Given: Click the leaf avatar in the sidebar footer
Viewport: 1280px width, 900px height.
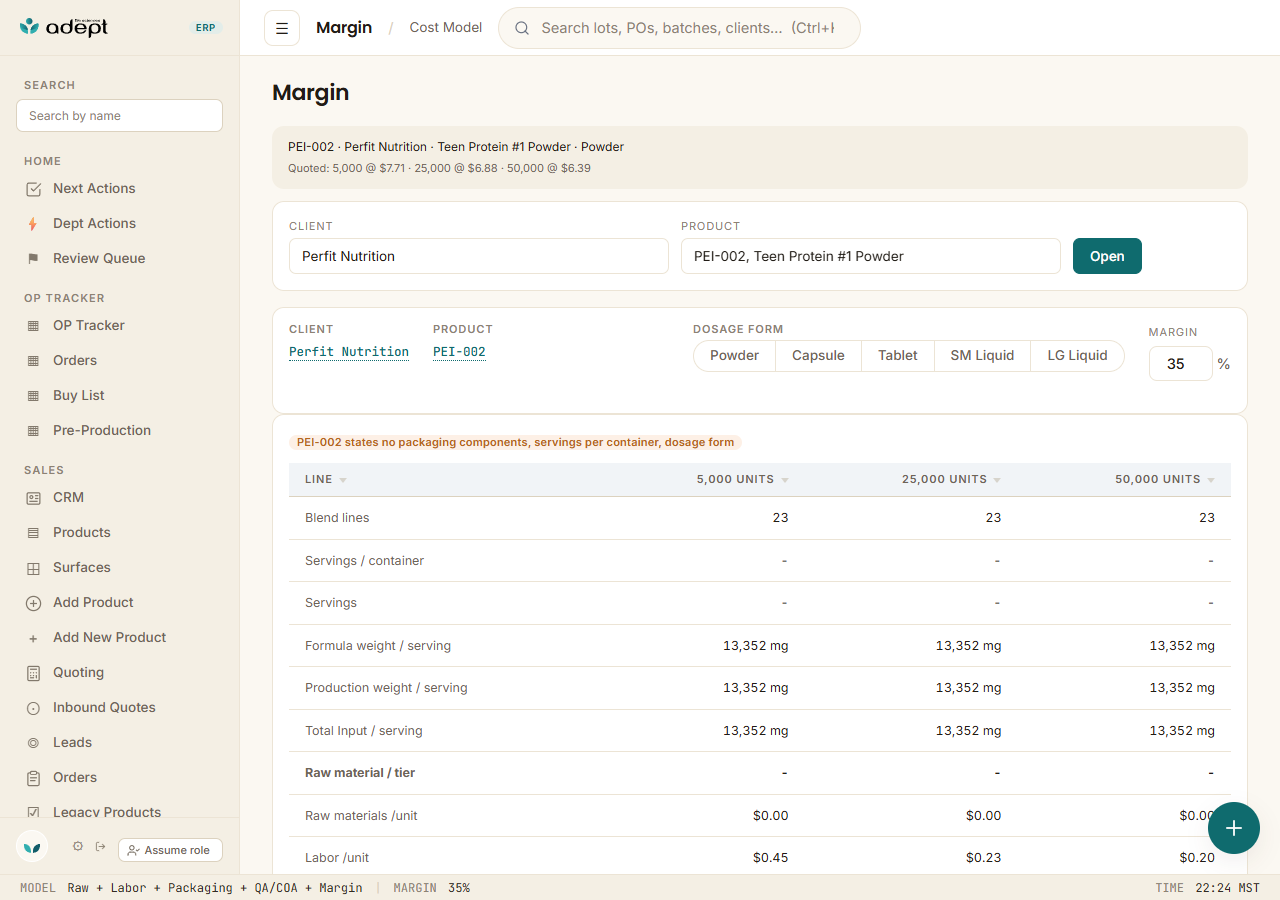Looking at the screenshot, I should (x=32, y=847).
